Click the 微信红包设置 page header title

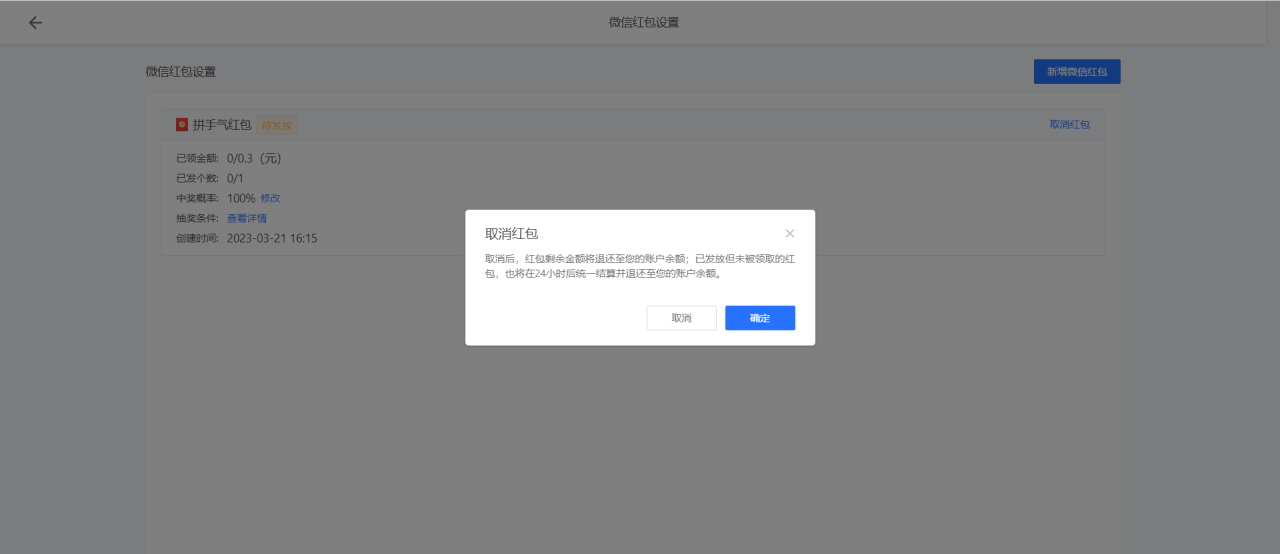(x=644, y=22)
